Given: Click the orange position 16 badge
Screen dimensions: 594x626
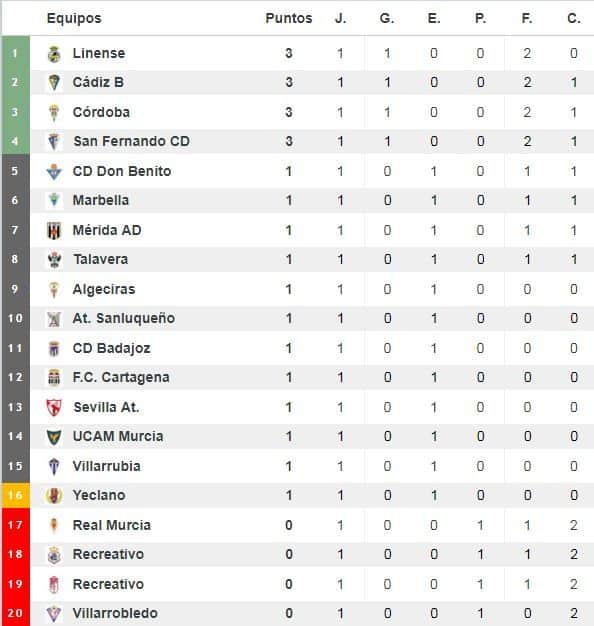Looking at the screenshot, I should pyautogui.click(x=16, y=495).
